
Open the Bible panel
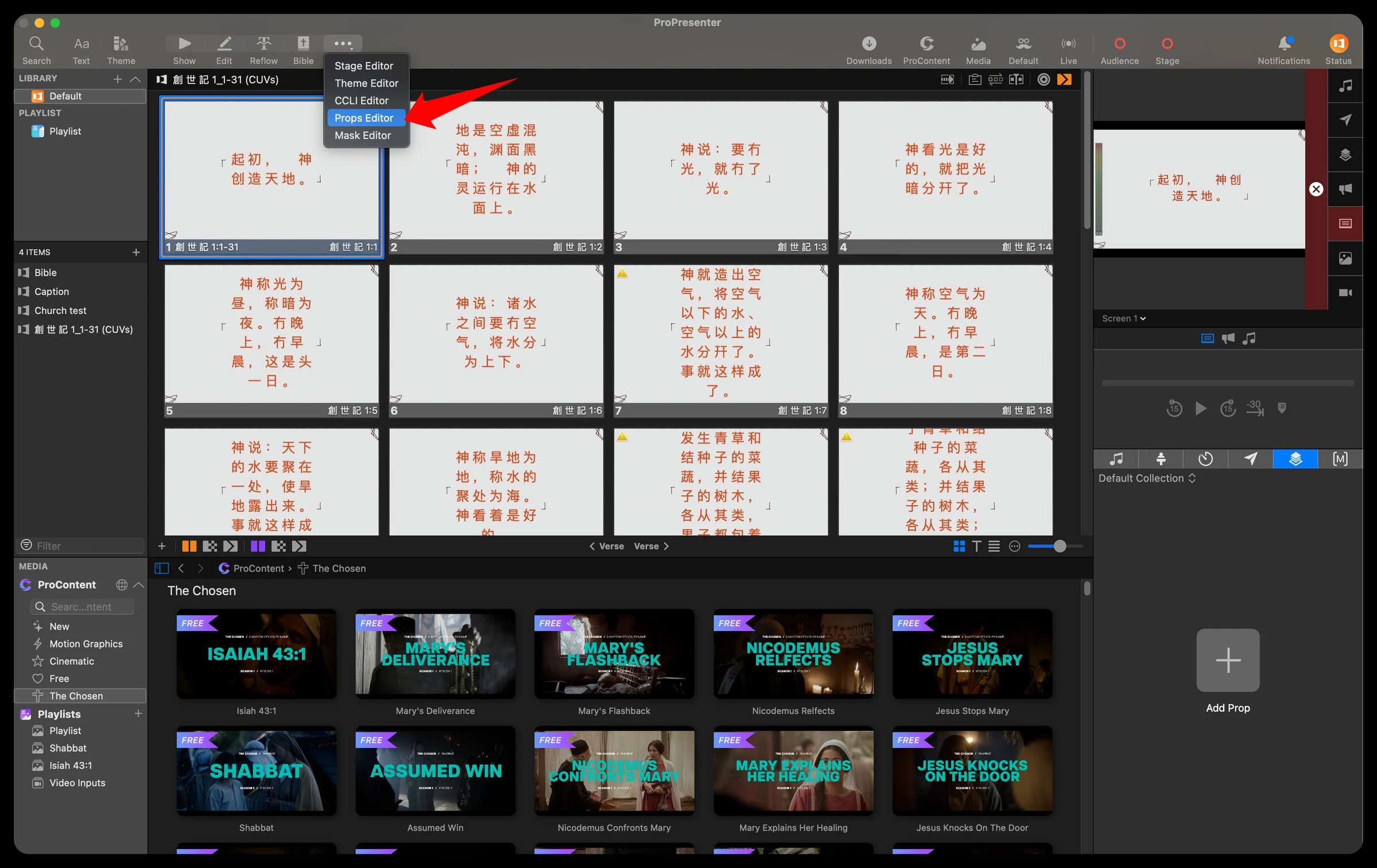(303, 50)
